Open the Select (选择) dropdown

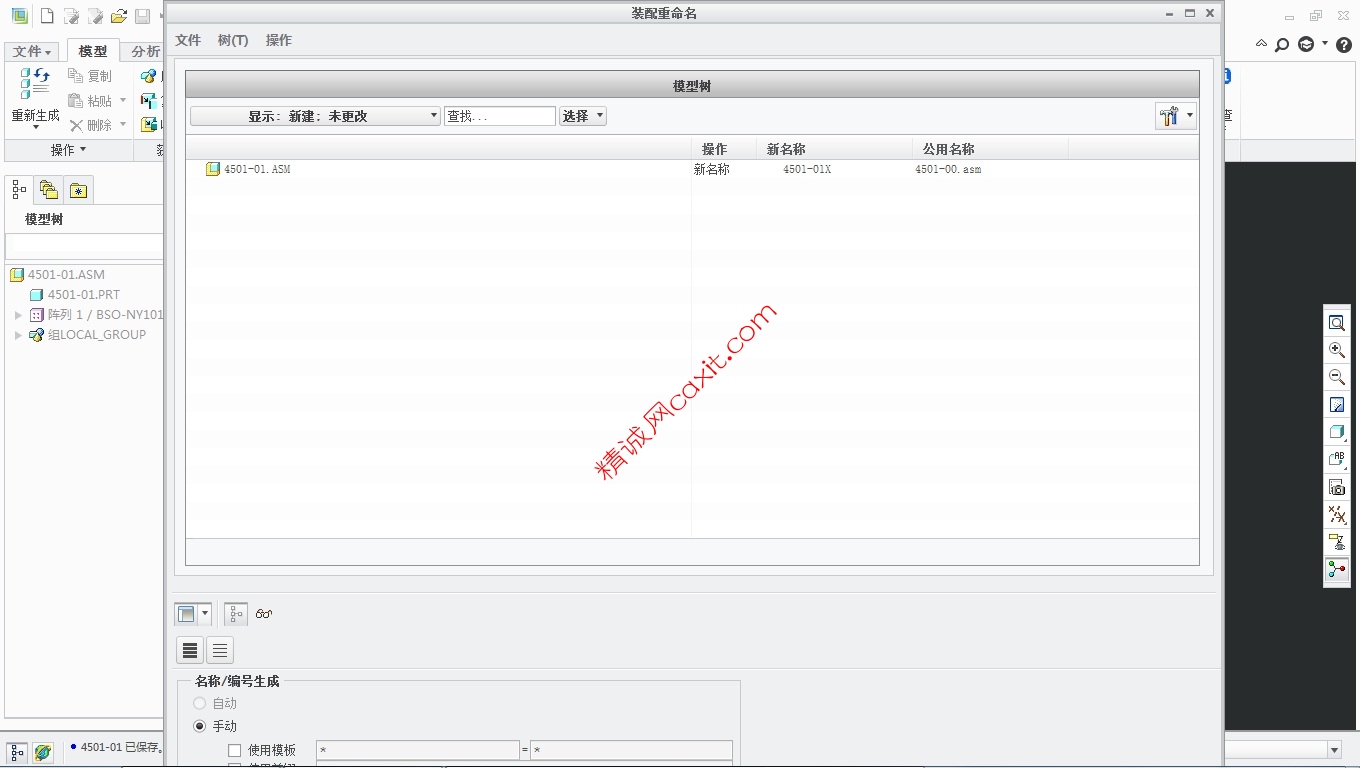click(x=583, y=116)
